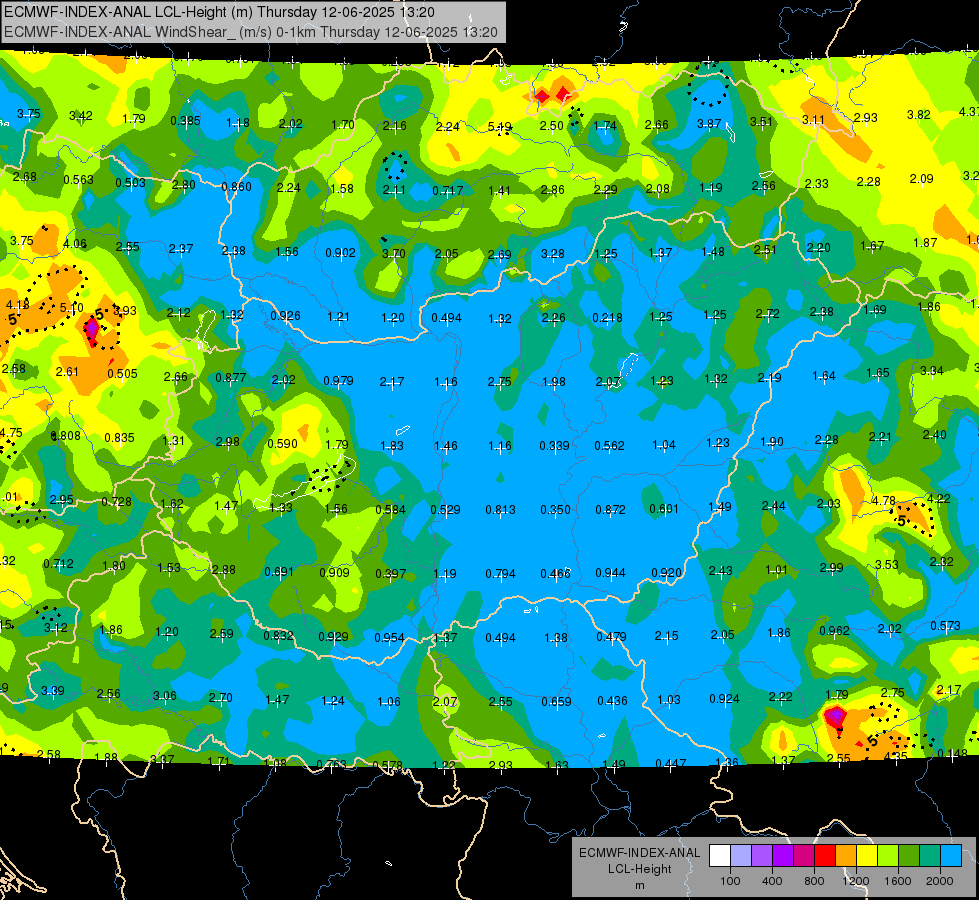Click the wind shear value 0.659
Viewport: 979px width, 900px height.
point(556,701)
